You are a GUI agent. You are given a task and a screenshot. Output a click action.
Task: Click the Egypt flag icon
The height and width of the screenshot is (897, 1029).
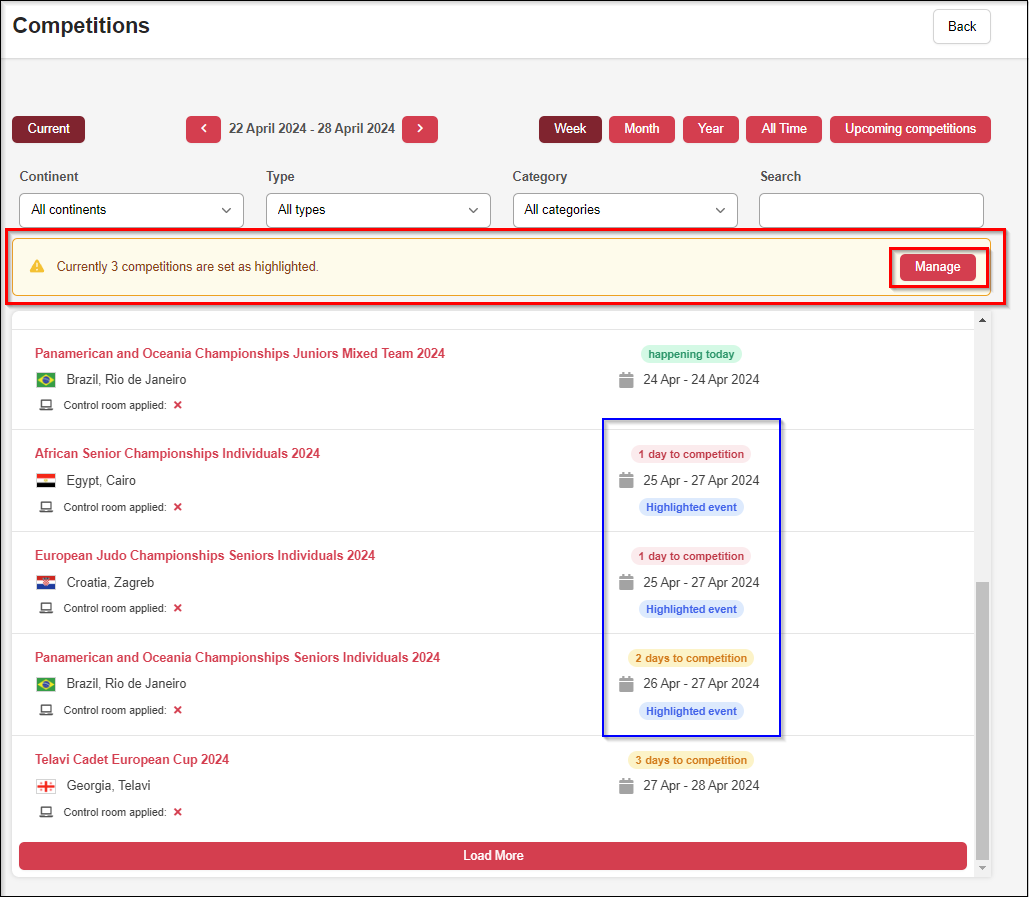tap(46, 481)
